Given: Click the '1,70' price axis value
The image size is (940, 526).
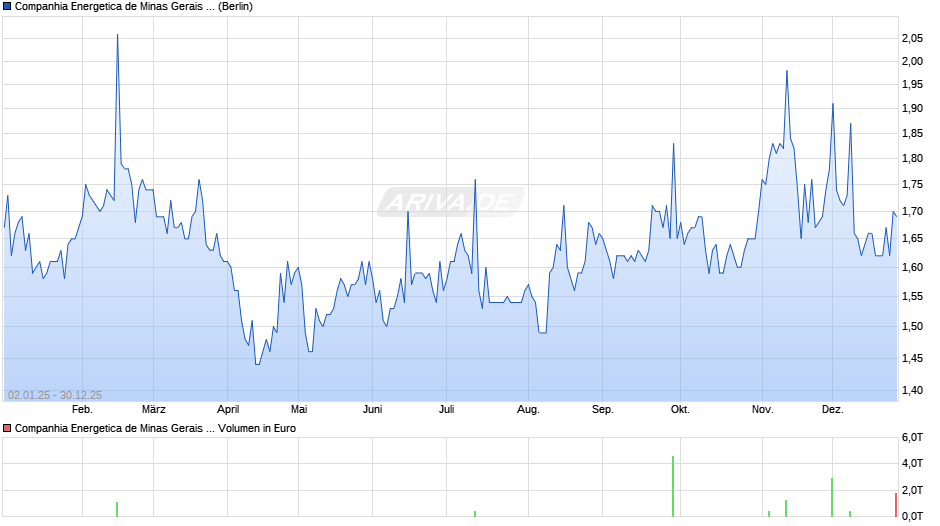Looking at the screenshot, I should coord(912,211).
